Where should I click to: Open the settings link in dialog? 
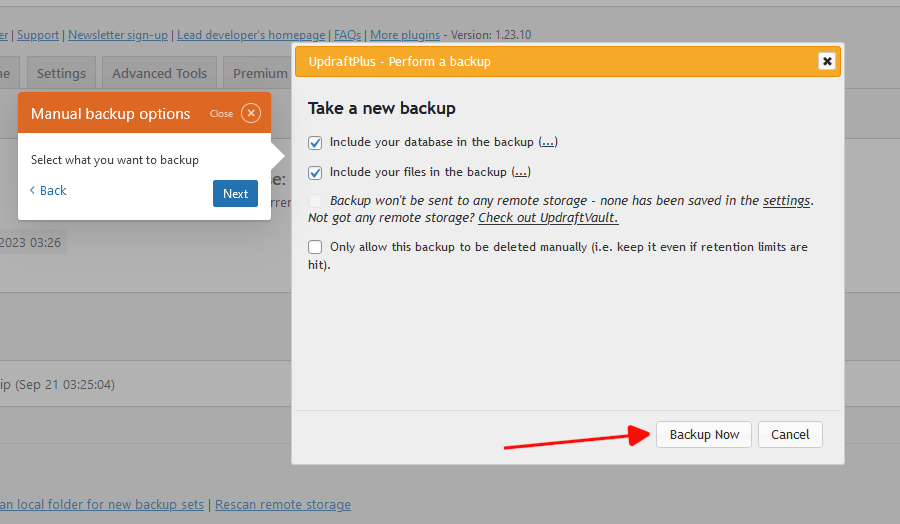tap(786, 200)
